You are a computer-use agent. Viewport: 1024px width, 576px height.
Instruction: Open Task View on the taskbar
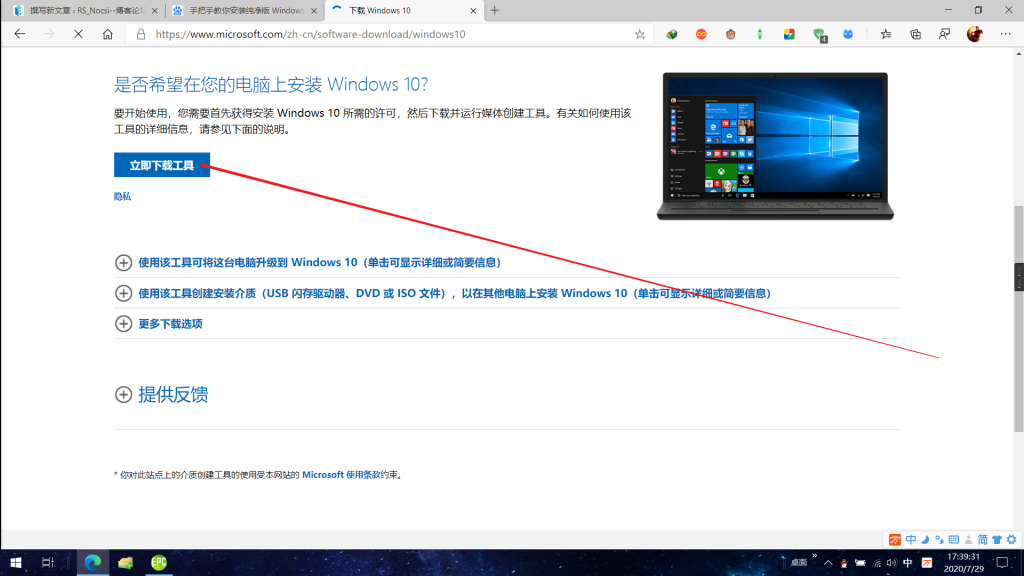coord(48,562)
